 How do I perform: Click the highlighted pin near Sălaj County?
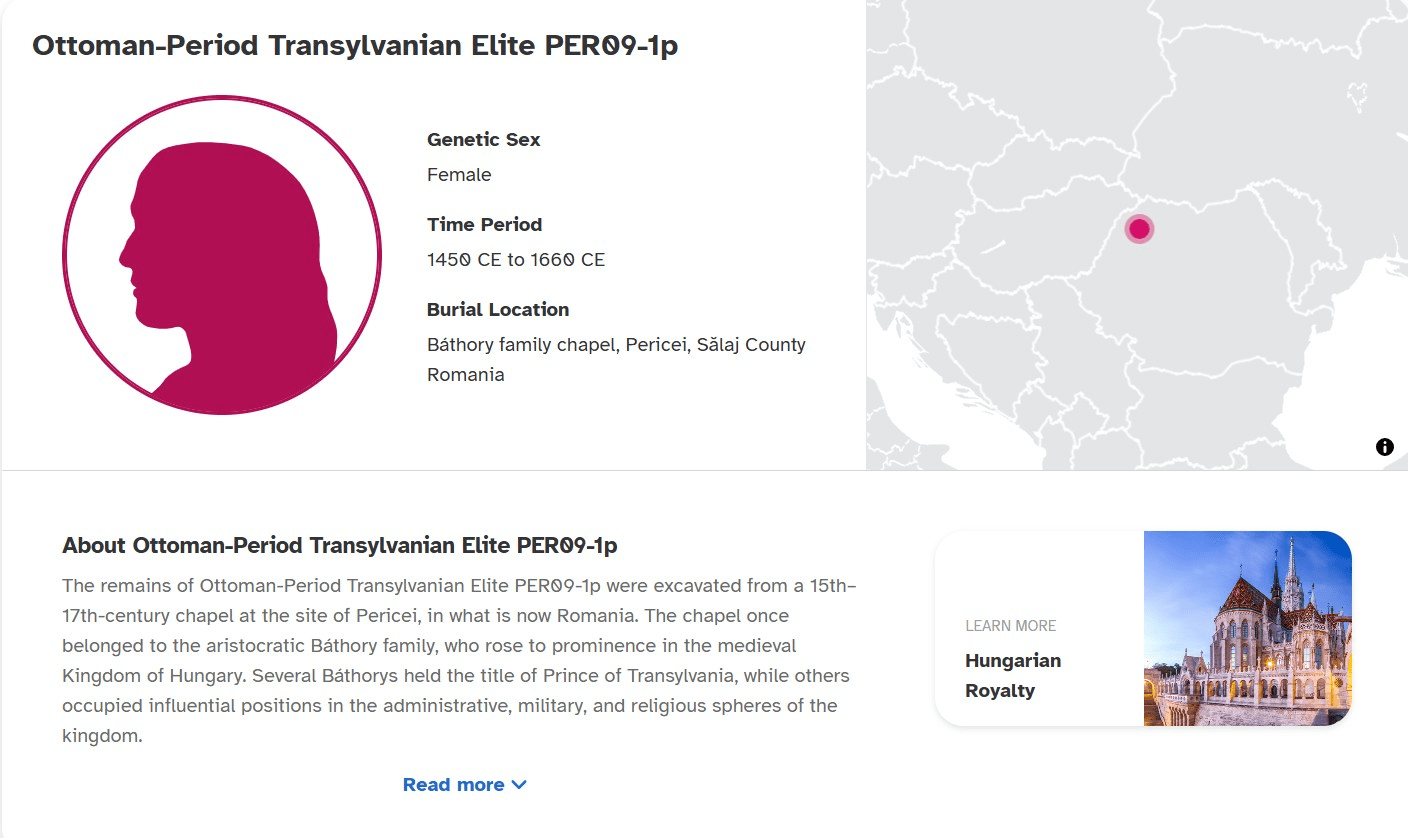tap(1139, 228)
